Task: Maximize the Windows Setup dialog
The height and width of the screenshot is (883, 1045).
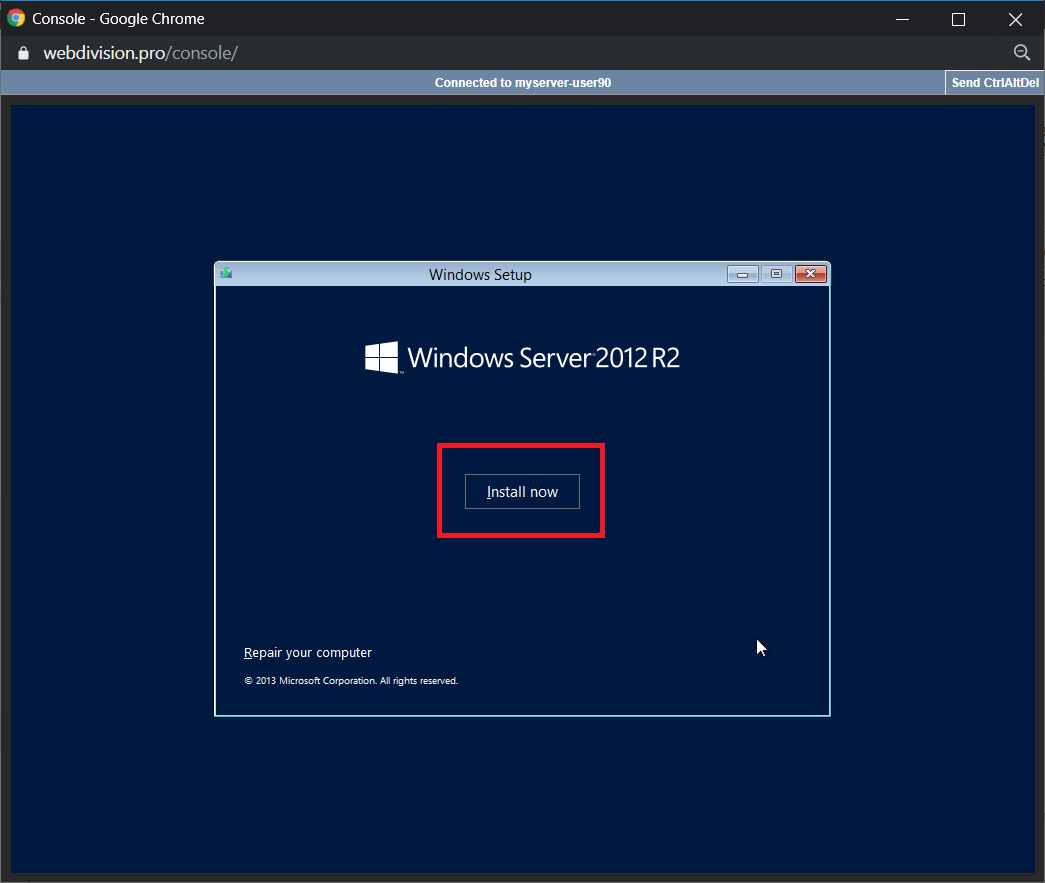Action: pos(776,274)
